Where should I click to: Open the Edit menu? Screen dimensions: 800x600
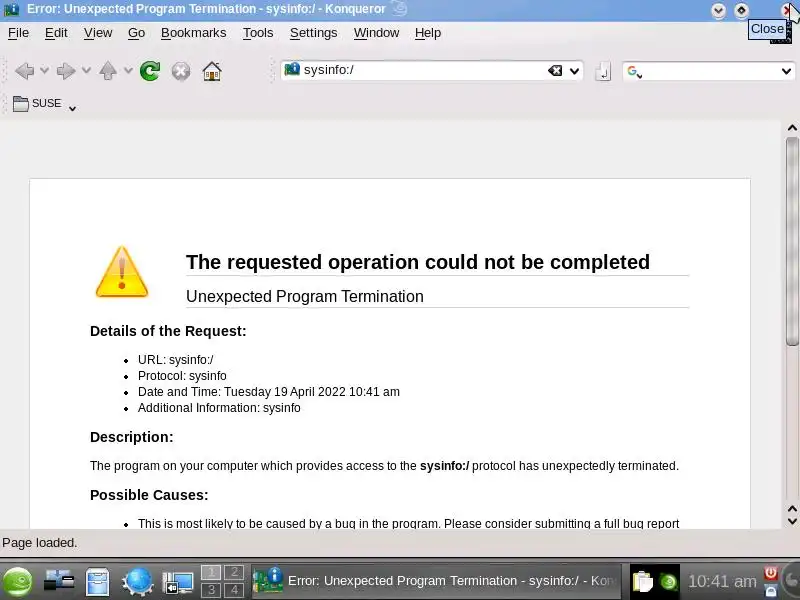pyautogui.click(x=56, y=33)
